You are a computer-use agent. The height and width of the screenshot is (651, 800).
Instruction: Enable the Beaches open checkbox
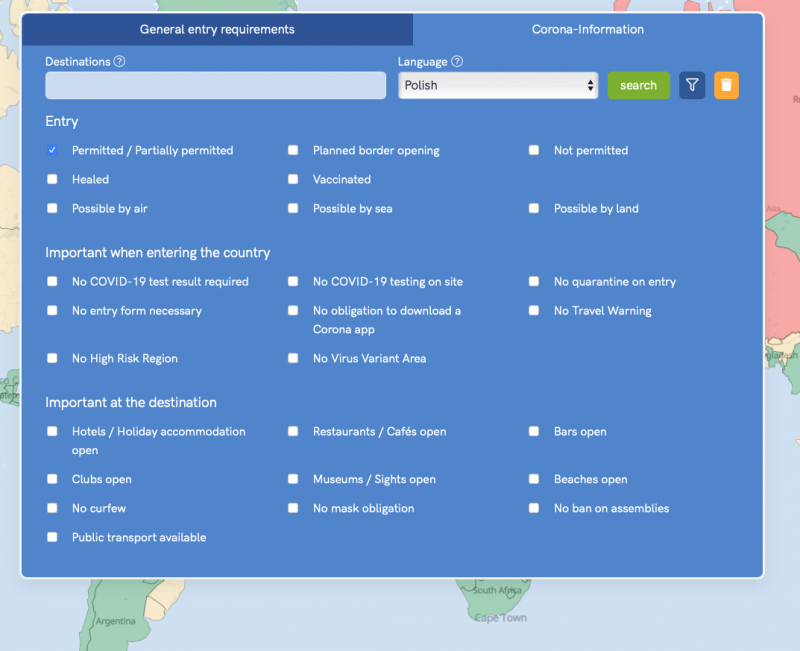coord(534,479)
